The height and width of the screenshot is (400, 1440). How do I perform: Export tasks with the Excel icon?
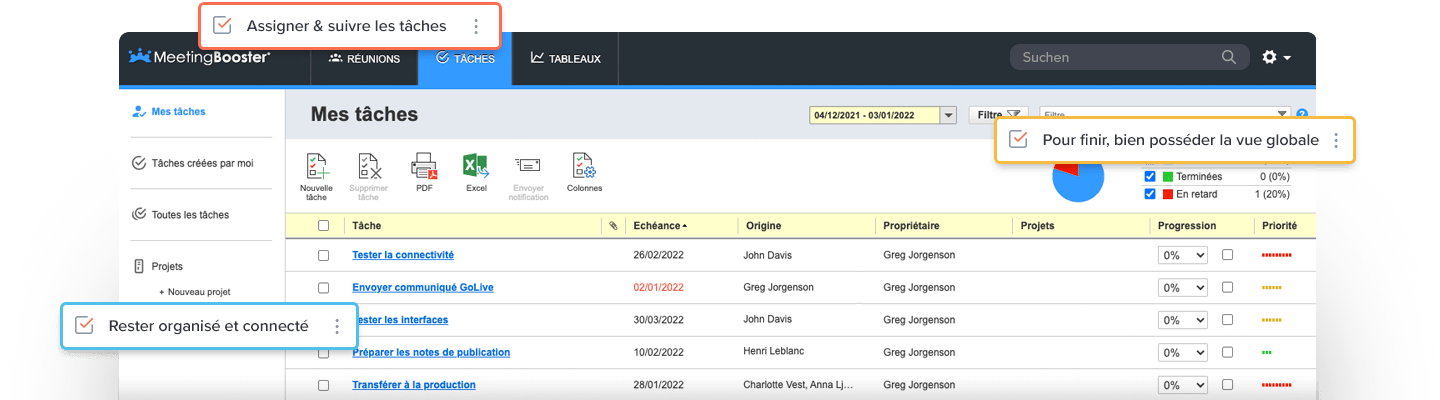(476, 166)
